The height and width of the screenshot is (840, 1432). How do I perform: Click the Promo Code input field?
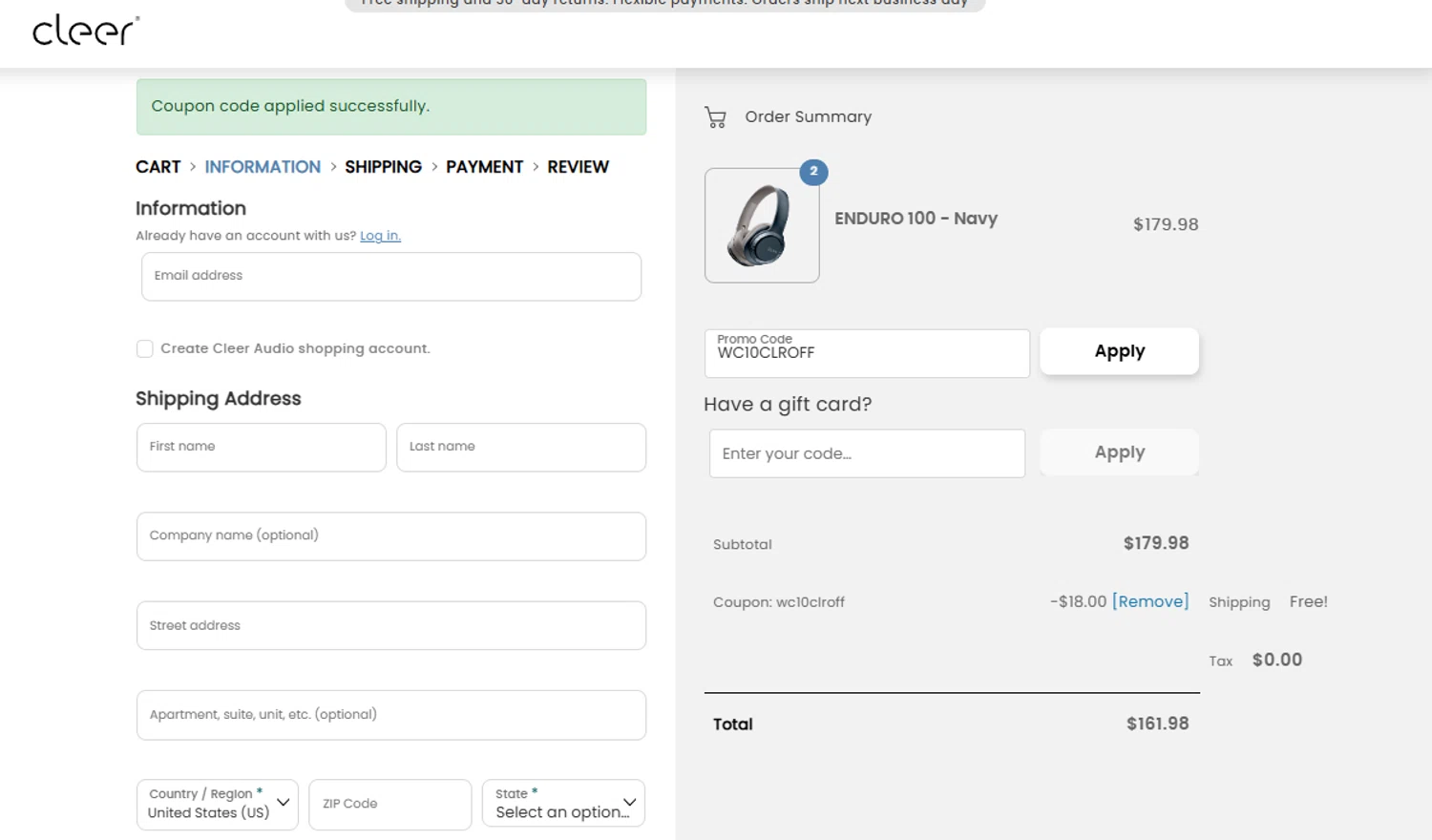pyautogui.click(x=867, y=353)
